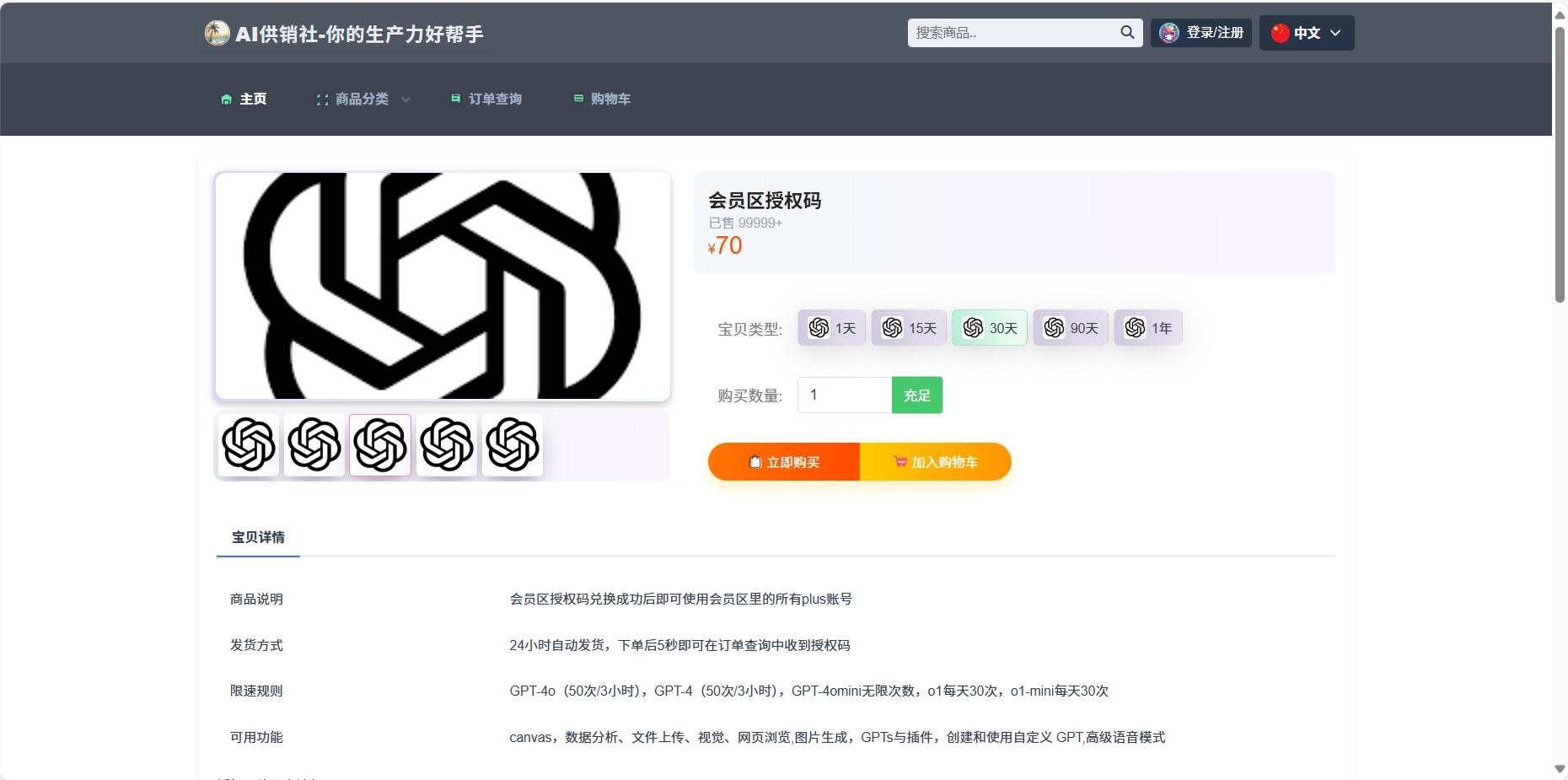The image size is (1568, 780).
Task: Click the icon beside 购物车 in nav
Action: [578, 99]
